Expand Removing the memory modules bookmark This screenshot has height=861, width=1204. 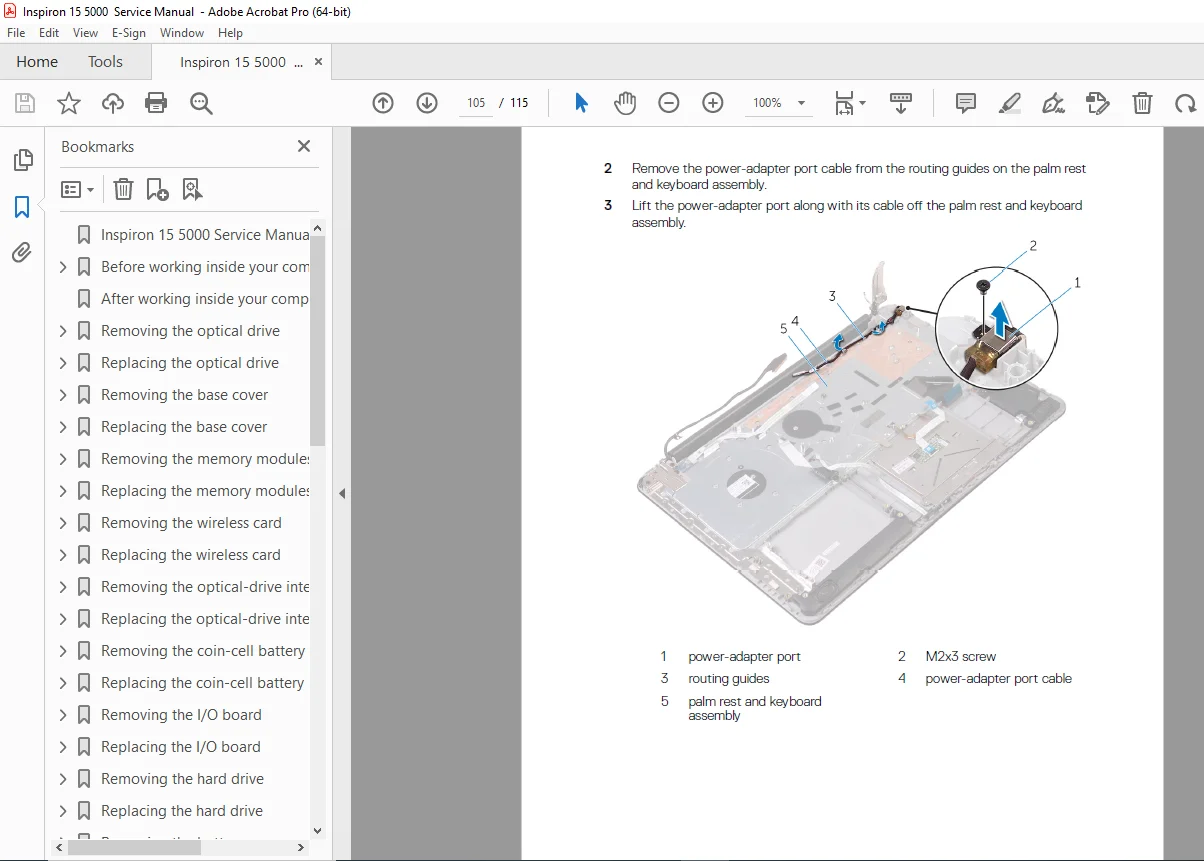(x=63, y=459)
